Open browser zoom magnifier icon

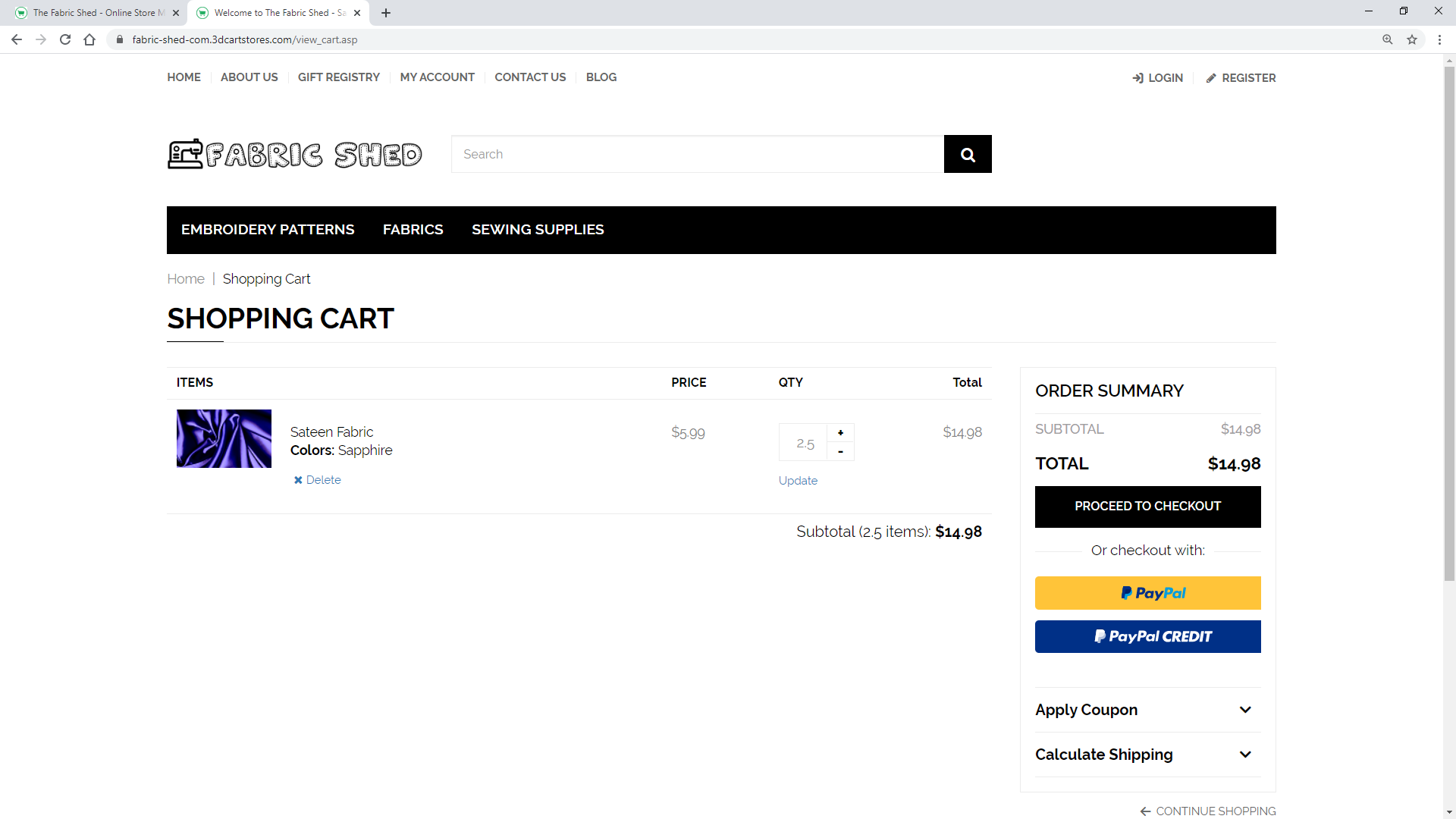click(x=1387, y=39)
